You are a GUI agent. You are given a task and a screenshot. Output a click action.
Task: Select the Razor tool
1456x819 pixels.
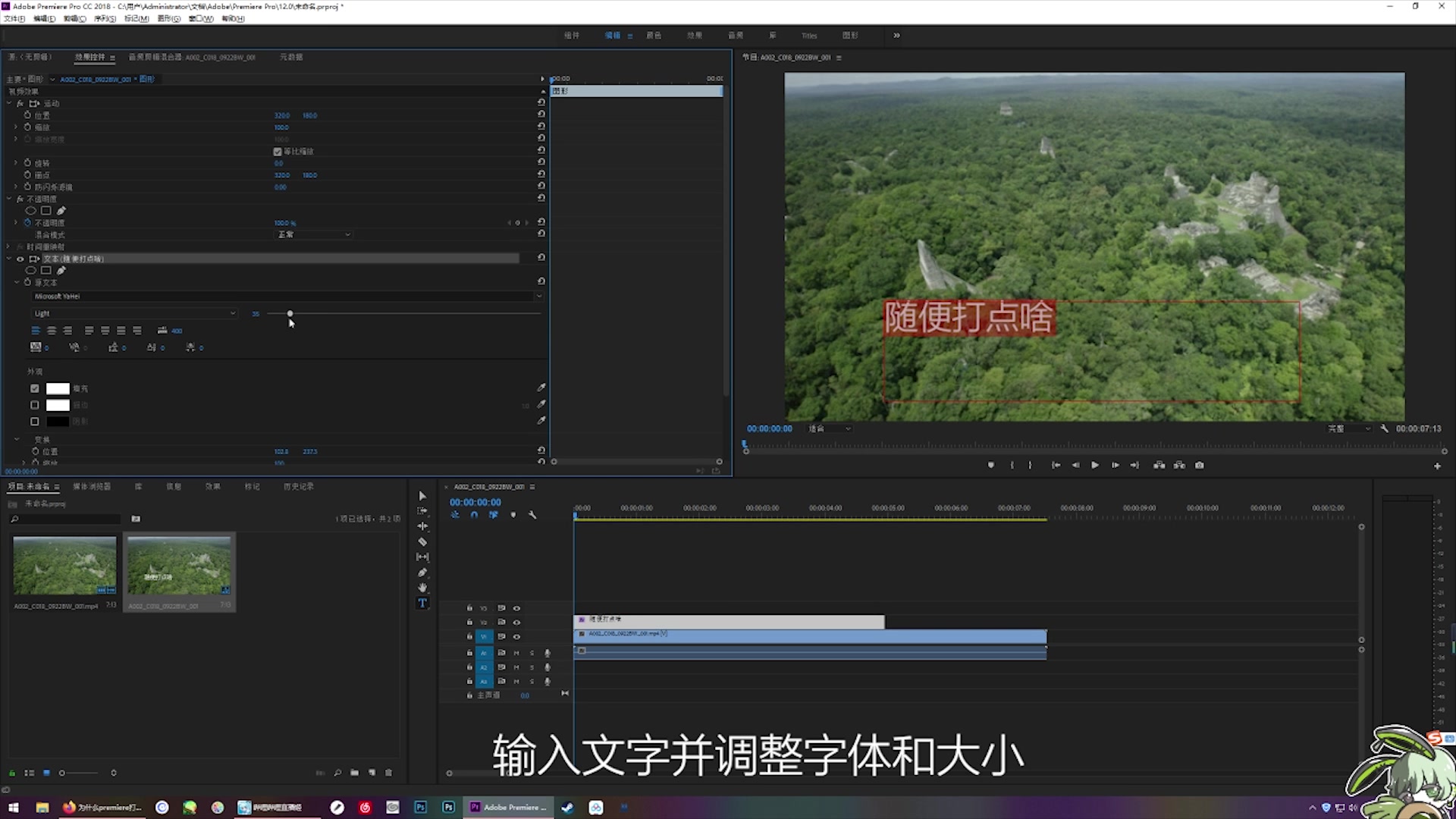pos(422,541)
